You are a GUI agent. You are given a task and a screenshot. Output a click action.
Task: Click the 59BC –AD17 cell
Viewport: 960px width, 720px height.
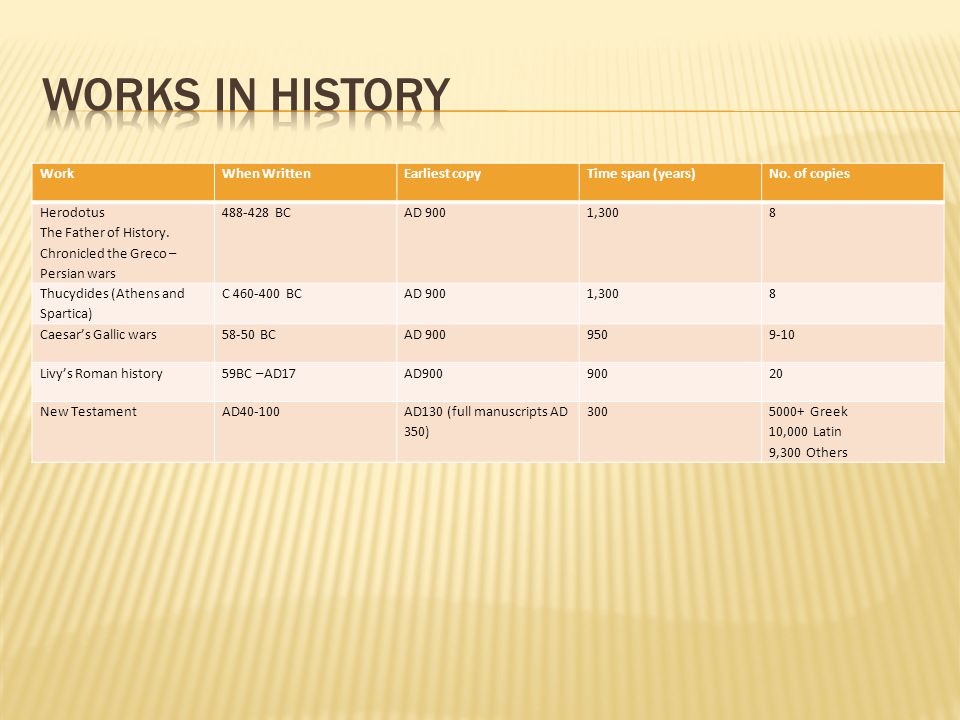(306, 382)
